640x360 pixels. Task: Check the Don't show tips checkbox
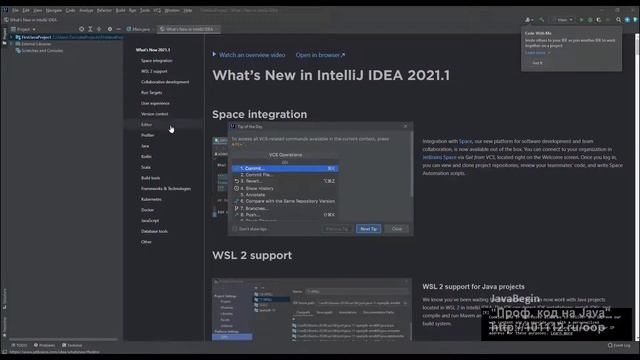(x=235, y=229)
